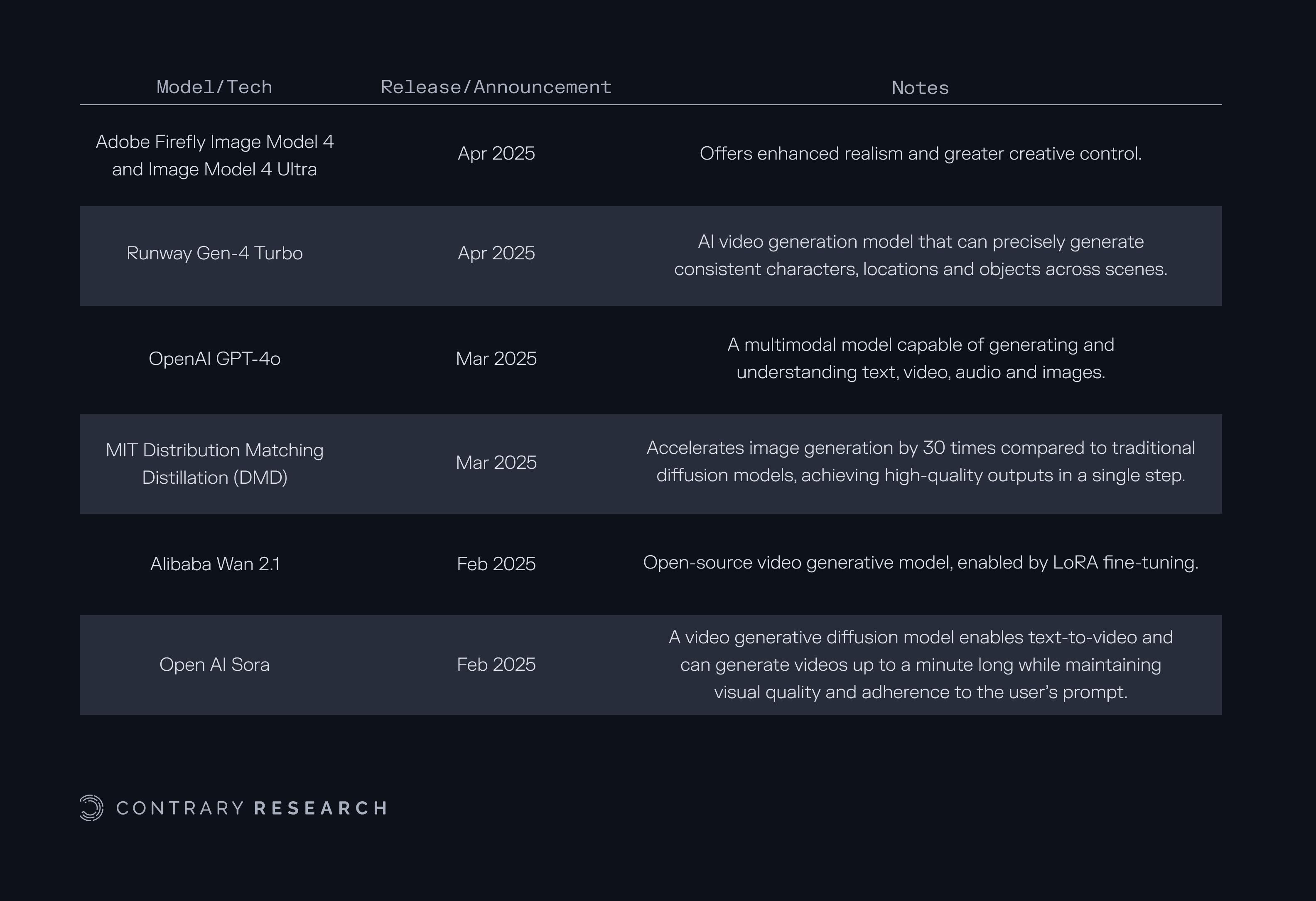Click Apr 2025 date in Adobe Firefly row
Screen dimensions: 1316x901
point(496,154)
